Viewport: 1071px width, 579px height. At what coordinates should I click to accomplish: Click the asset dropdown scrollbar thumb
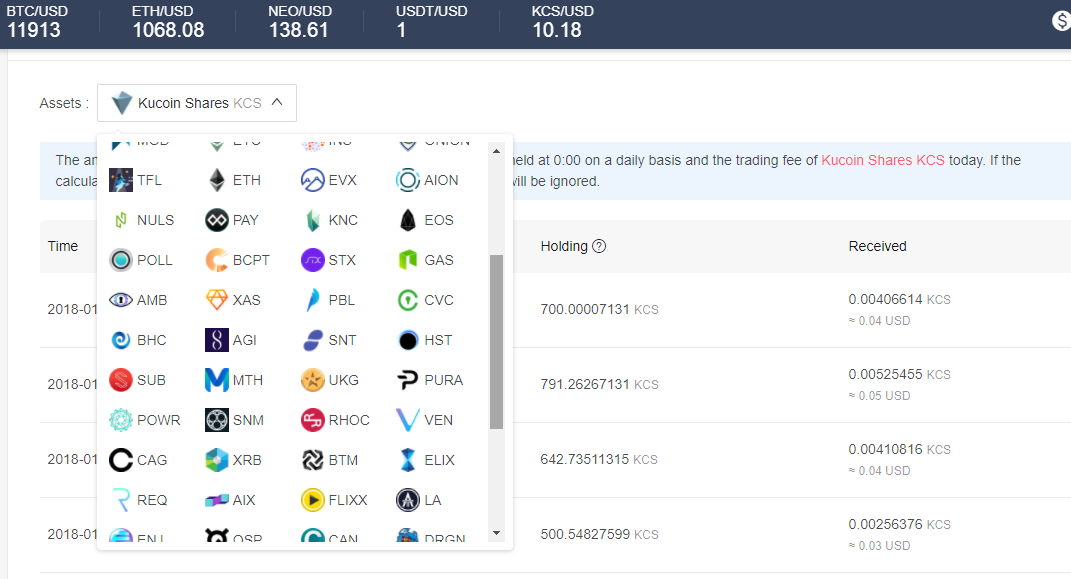pos(497,342)
